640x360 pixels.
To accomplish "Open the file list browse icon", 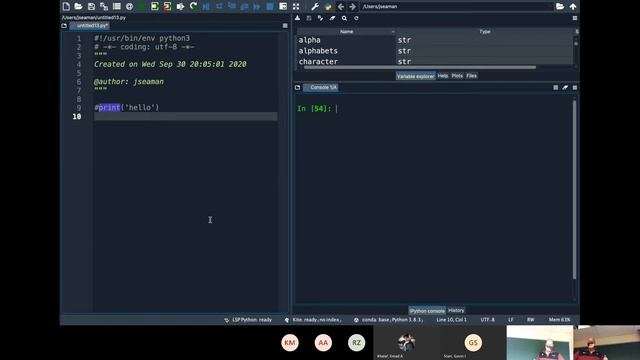I will point(117,6).
